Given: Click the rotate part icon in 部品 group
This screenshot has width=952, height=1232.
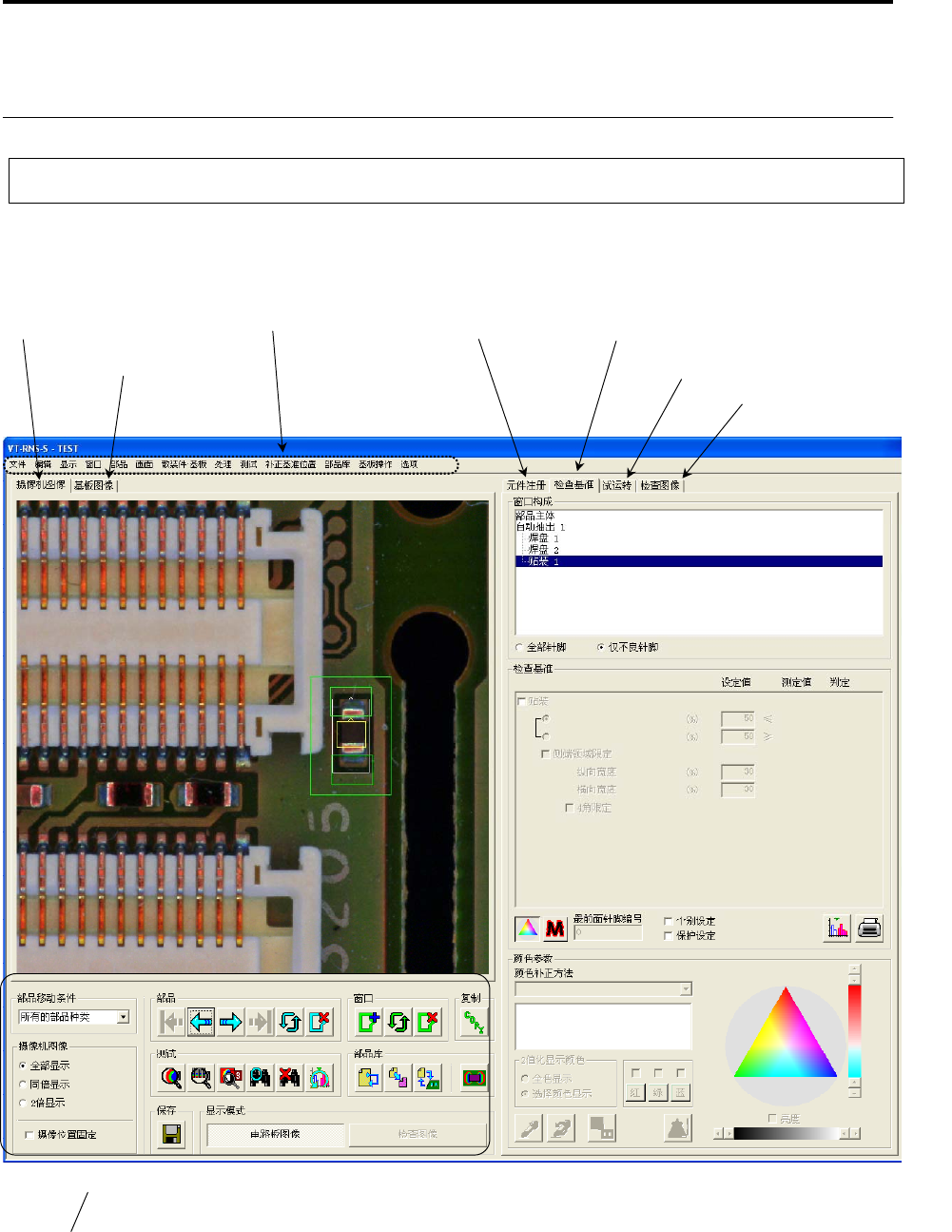Looking at the screenshot, I should (x=290, y=1022).
